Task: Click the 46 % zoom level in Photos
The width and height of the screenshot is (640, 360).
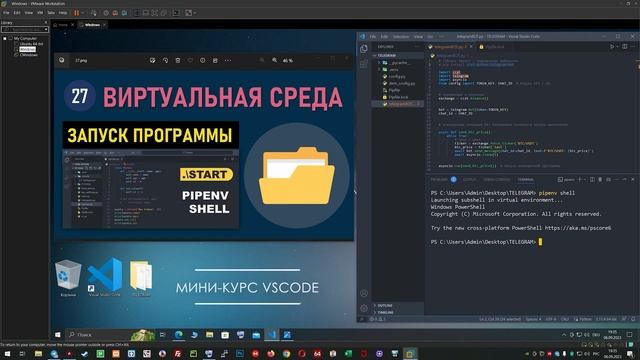Action: pyautogui.click(x=288, y=60)
